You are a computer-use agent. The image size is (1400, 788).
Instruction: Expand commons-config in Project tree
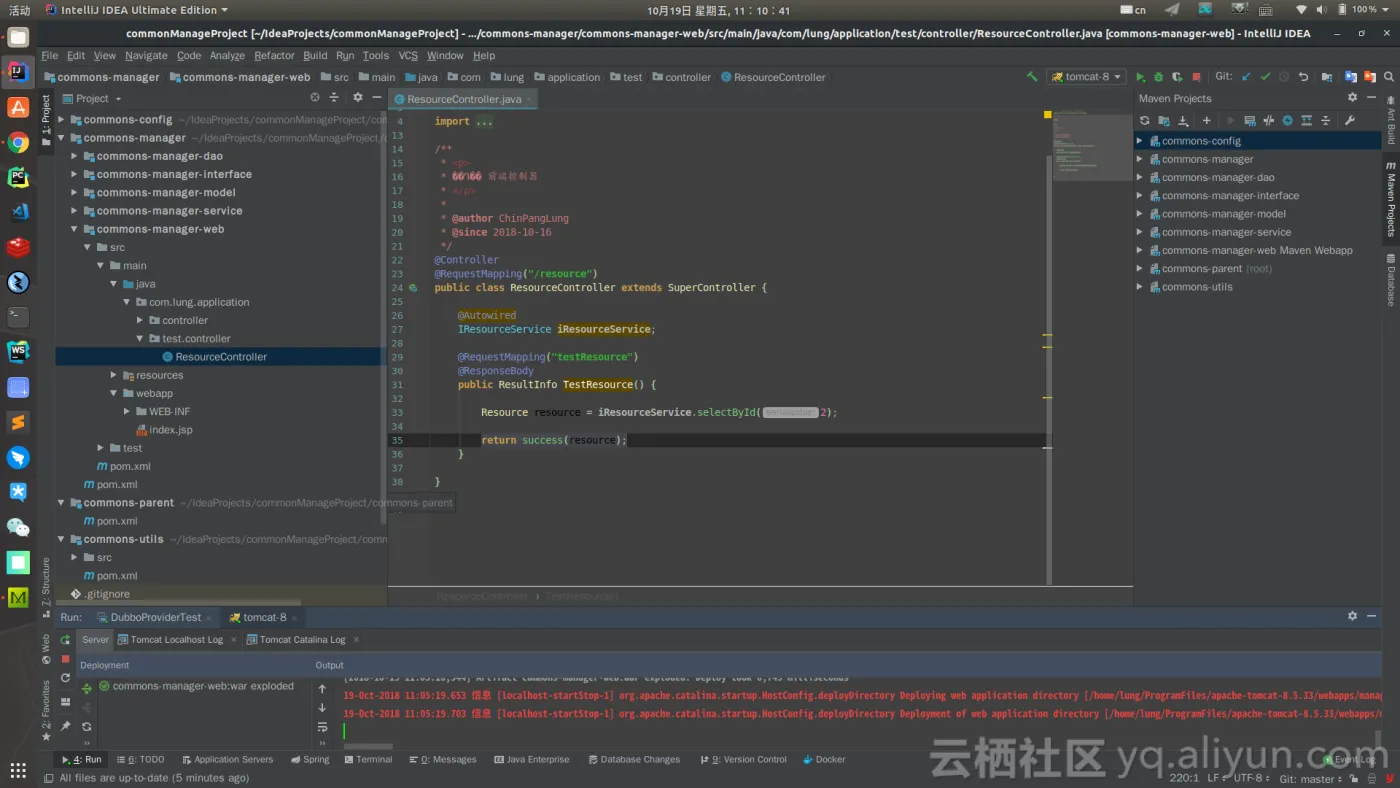point(61,120)
